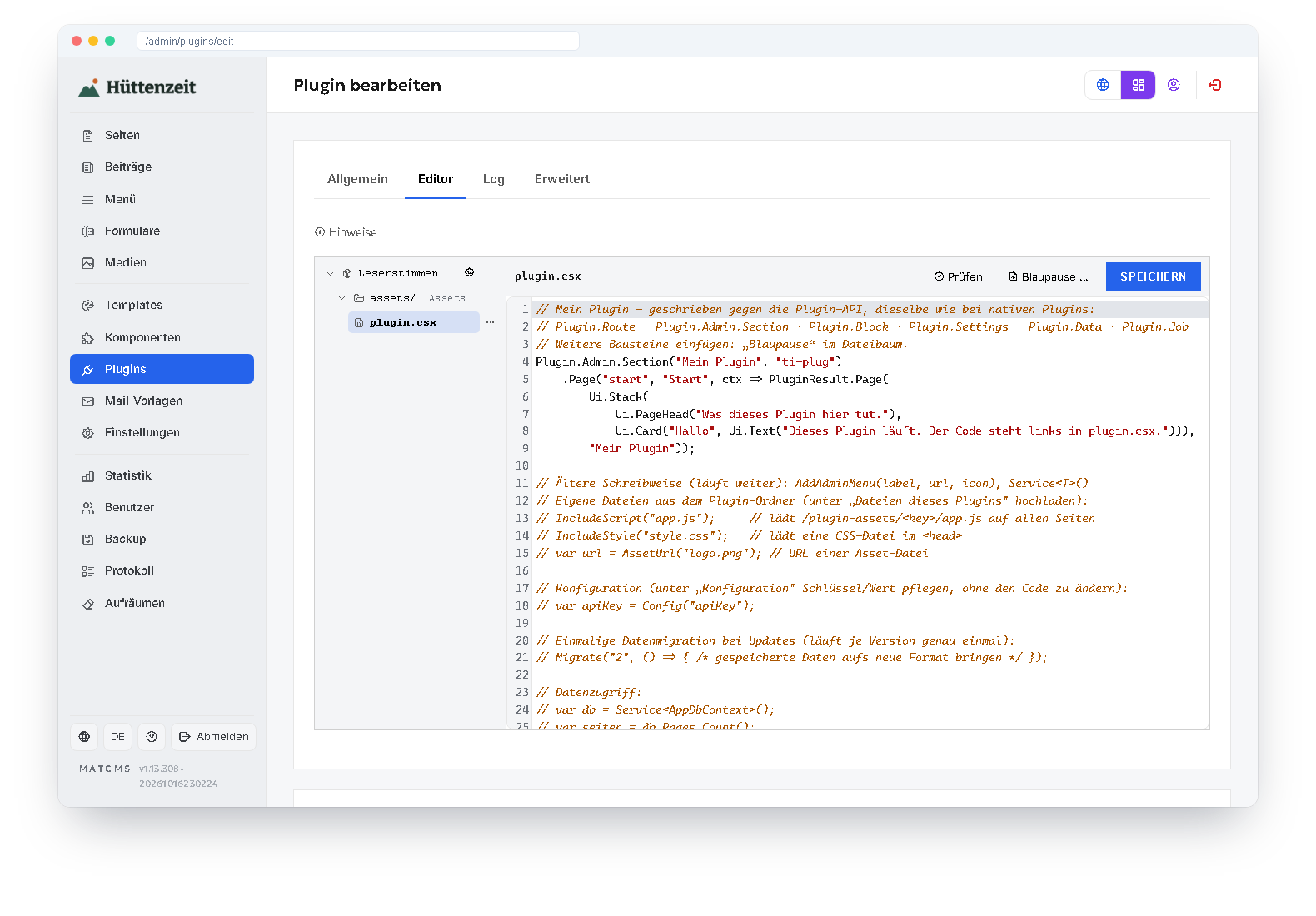Click the Prüfen button
The width and height of the screenshot is (1316, 916).
pyautogui.click(x=959, y=276)
